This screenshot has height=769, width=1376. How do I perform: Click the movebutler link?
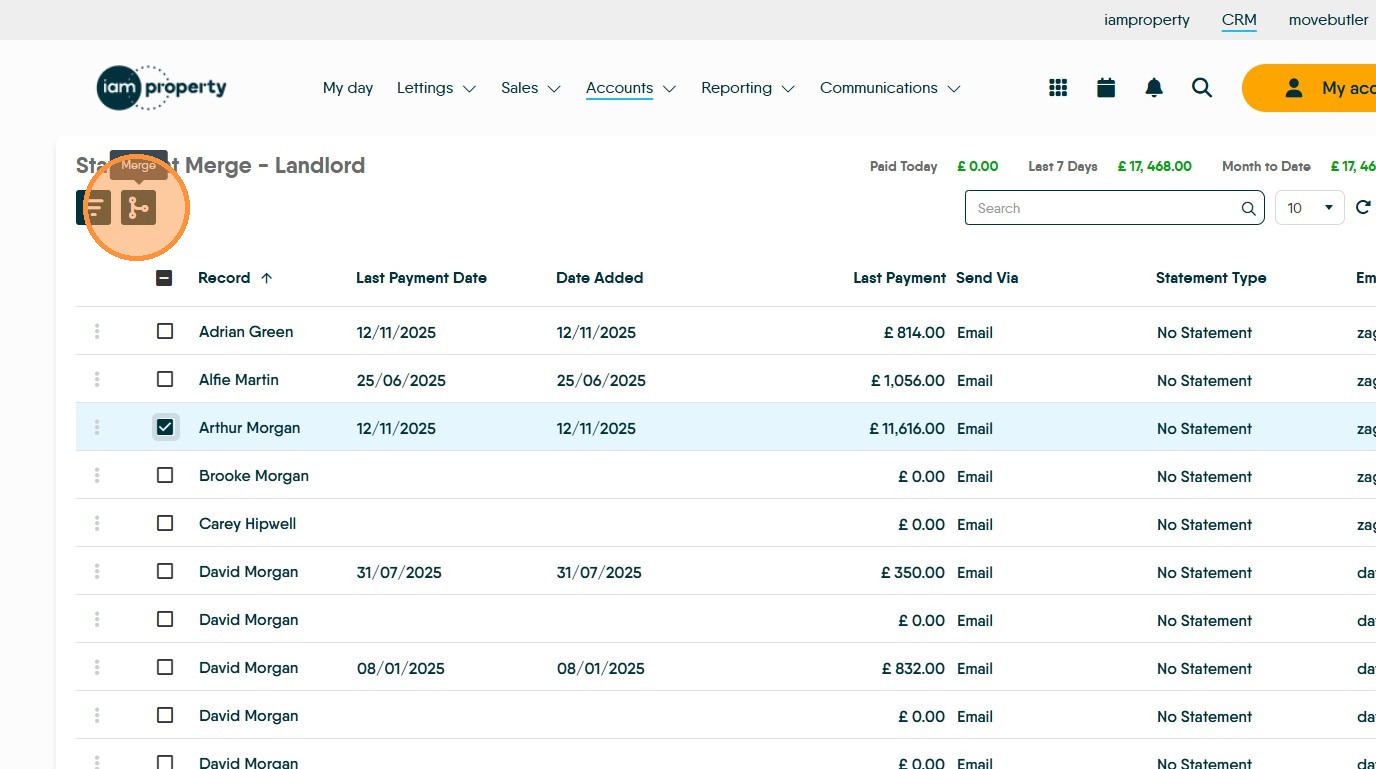point(1328,20)
